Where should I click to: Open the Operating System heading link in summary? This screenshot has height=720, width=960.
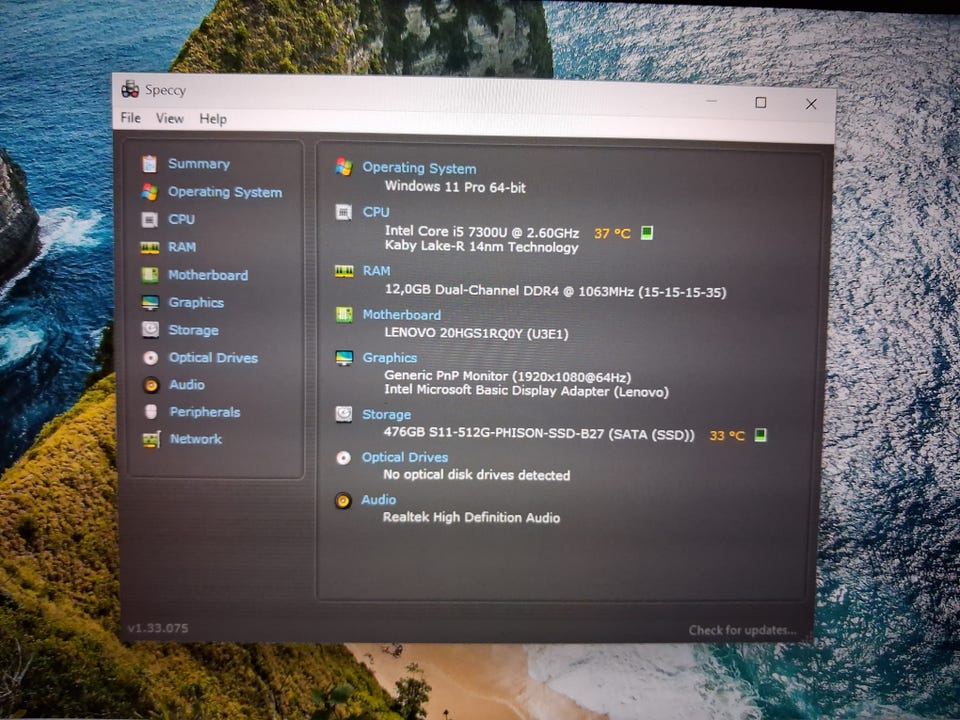419,168
